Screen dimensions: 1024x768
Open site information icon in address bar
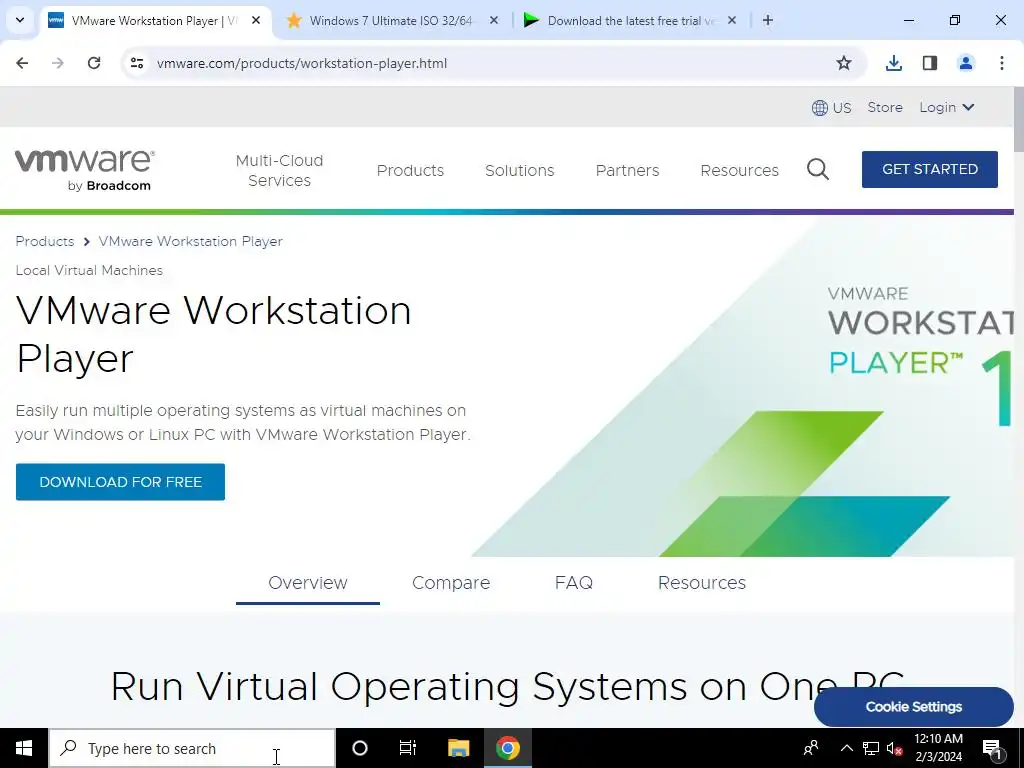point(136,63)
